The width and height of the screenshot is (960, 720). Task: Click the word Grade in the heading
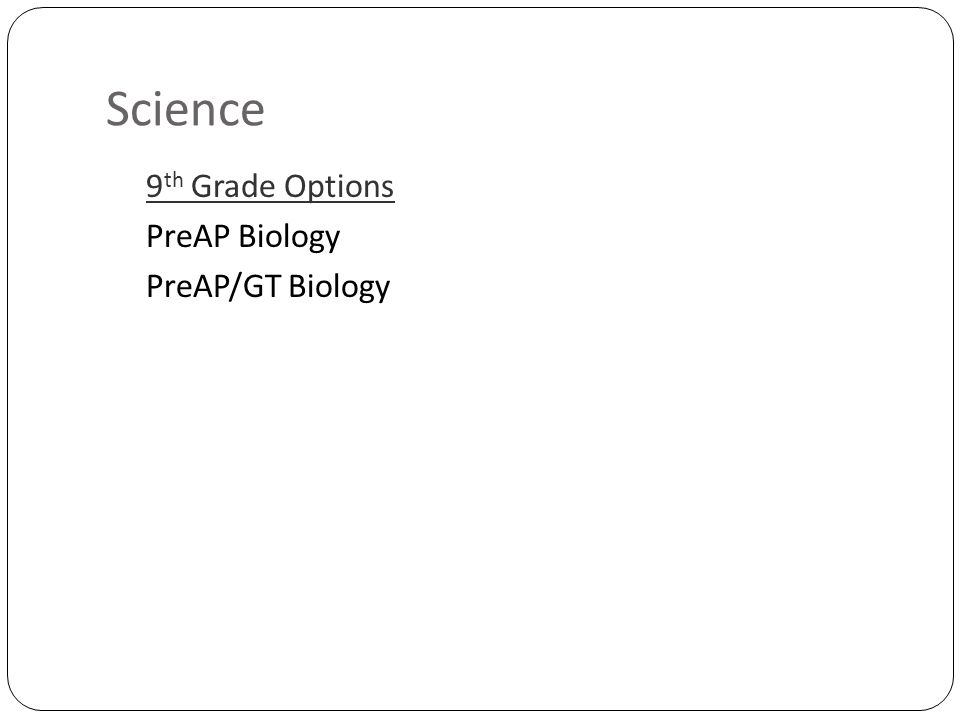click(232, 186)
